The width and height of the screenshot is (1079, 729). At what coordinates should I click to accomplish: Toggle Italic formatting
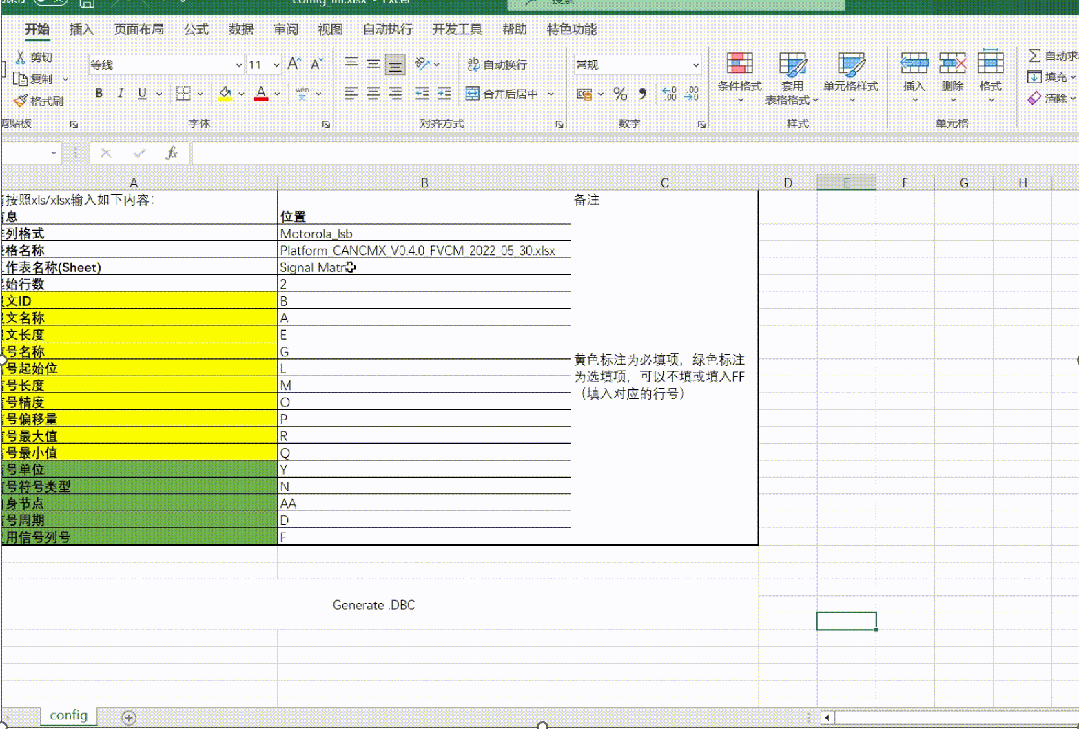click(x=120, y=93)
